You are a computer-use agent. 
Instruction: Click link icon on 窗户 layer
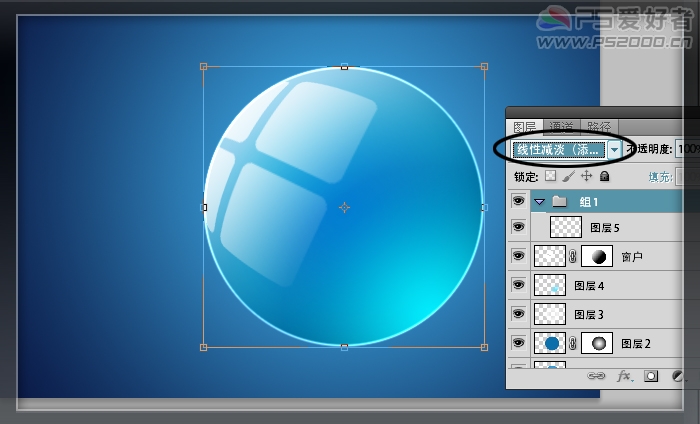[573, 256]
